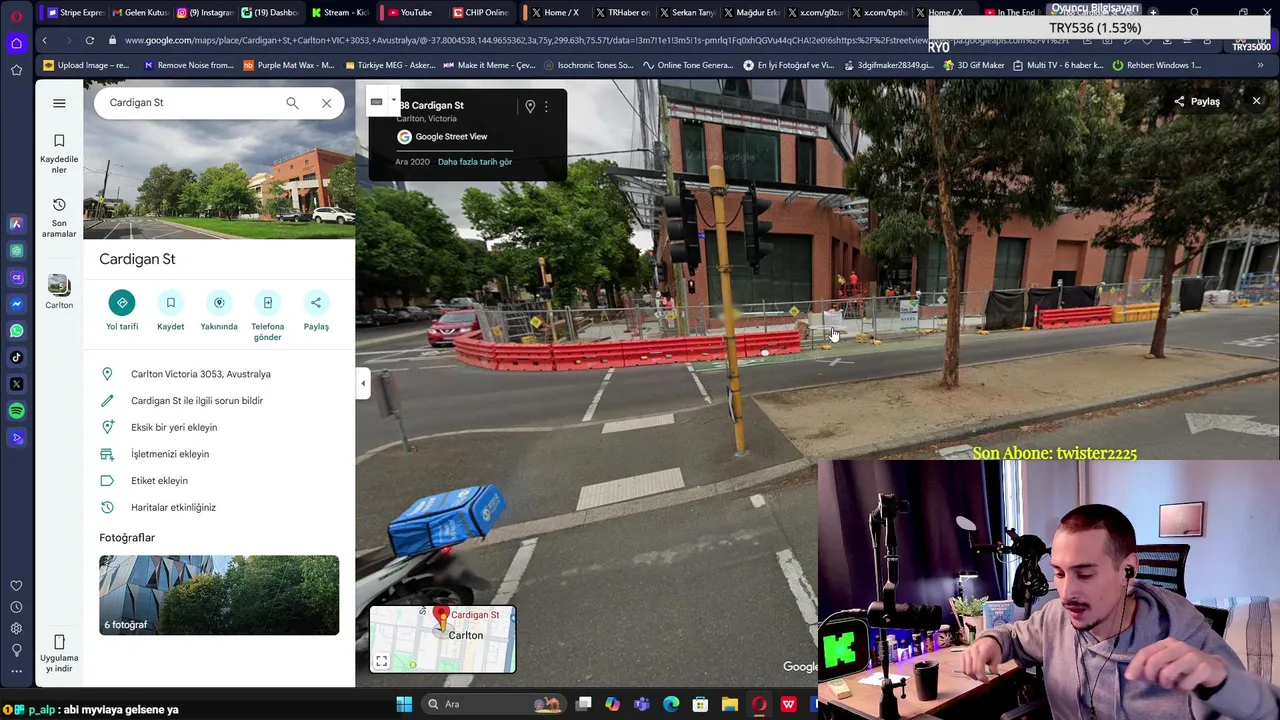Reload the page in the browser
This screenshot has height=720, width=1280.
coord(90,40)
